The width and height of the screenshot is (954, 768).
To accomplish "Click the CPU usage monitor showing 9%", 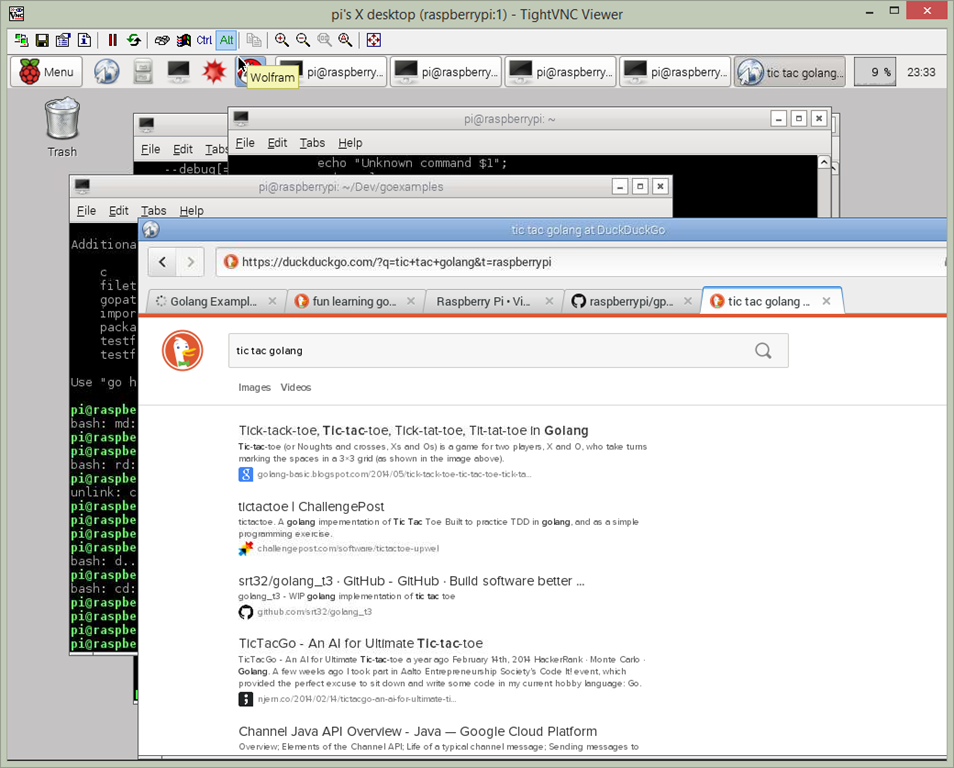I will pos(874,72).
